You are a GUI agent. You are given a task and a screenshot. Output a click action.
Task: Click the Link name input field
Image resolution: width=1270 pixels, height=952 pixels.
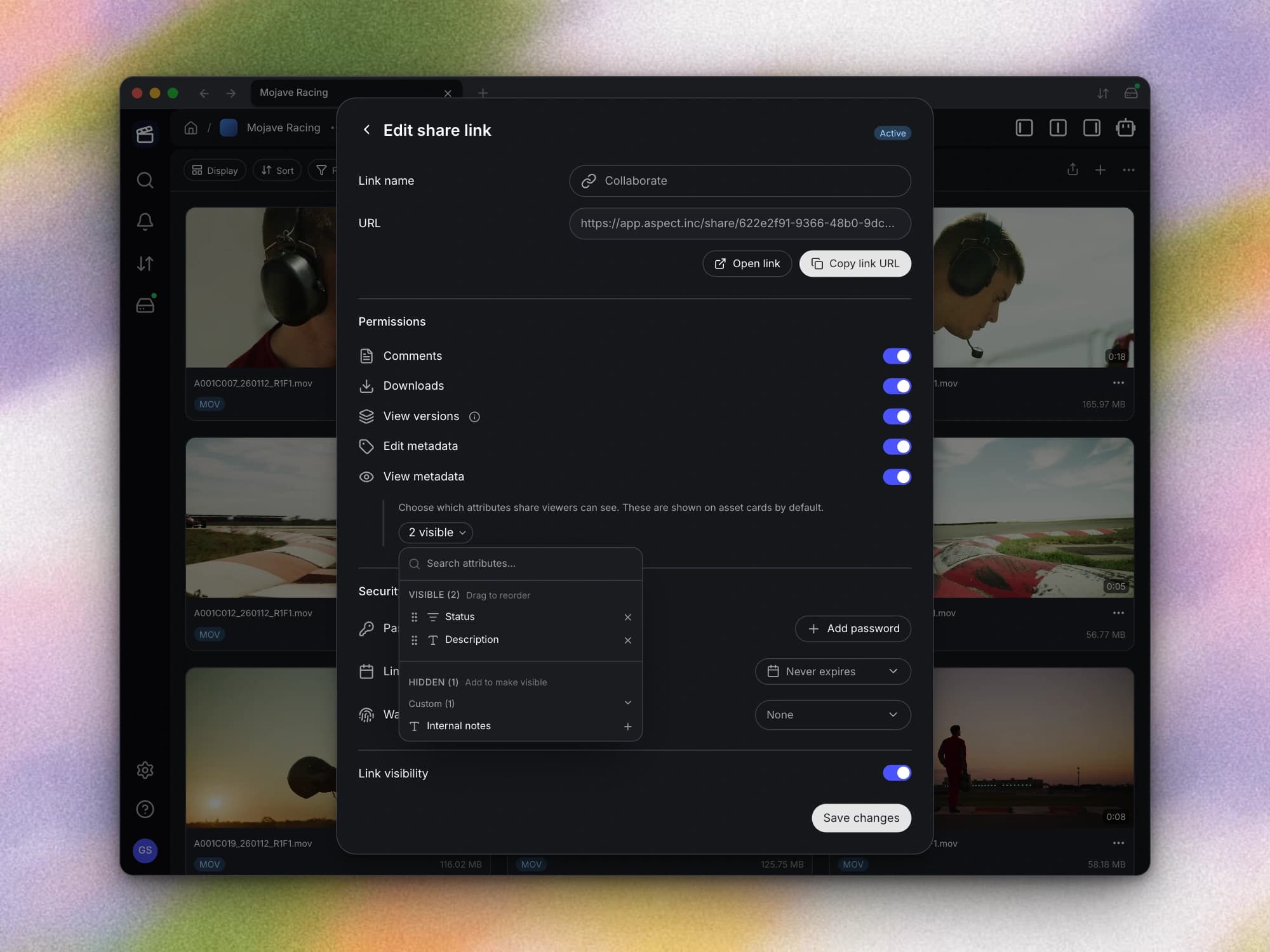pyautogui.click(x=740, y=181)
